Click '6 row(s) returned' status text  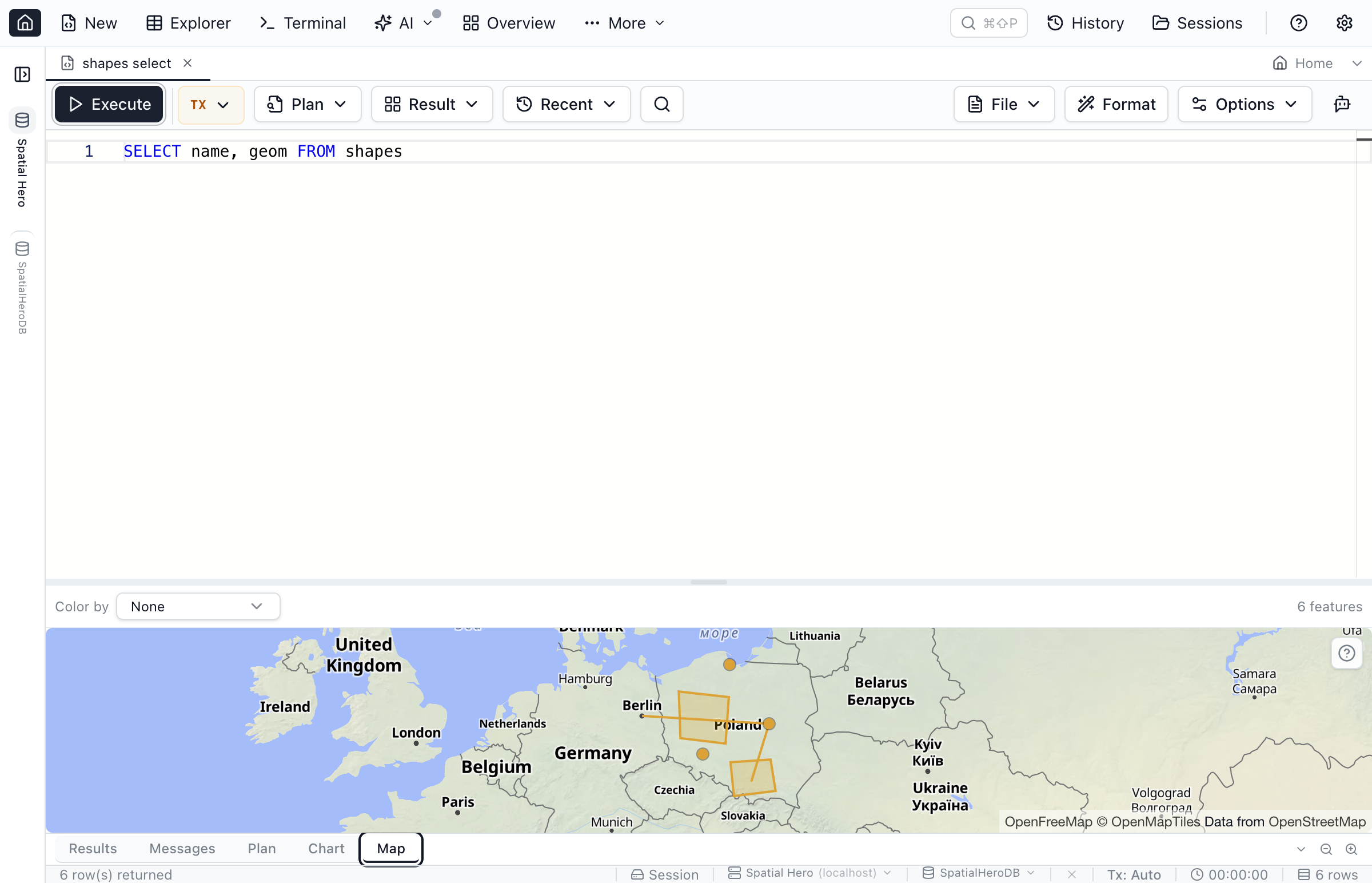click(x=116, y=874)
